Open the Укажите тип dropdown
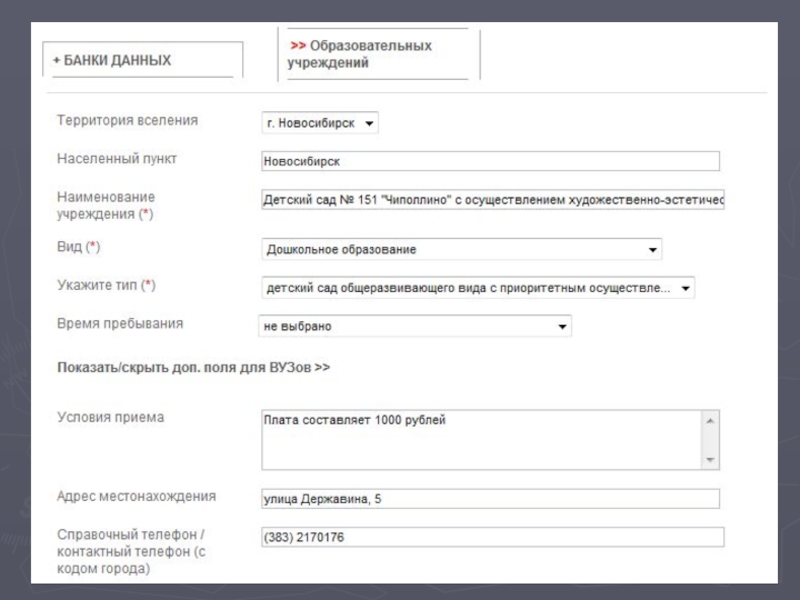Image resolution: width=800 pixels, height=600 pixels. [477, 288]
